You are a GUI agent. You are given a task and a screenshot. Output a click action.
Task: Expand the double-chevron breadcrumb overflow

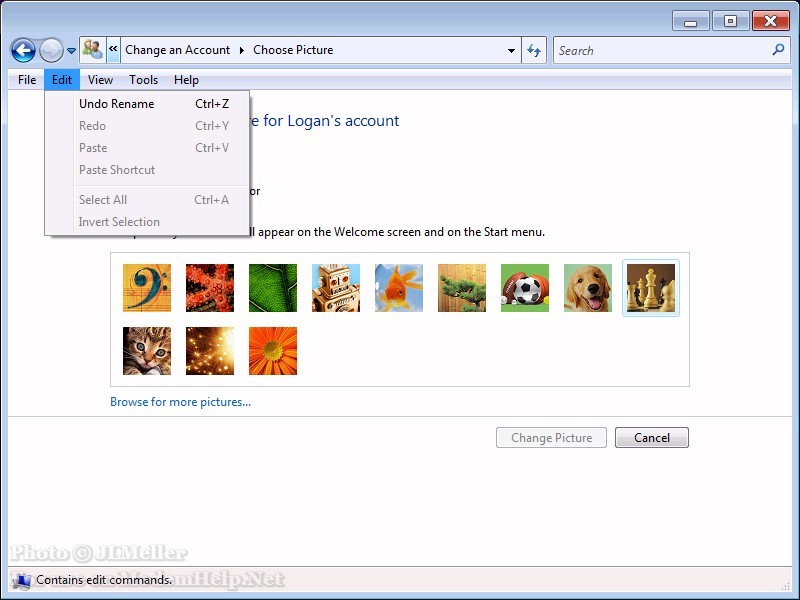click(x=113, y=49)
